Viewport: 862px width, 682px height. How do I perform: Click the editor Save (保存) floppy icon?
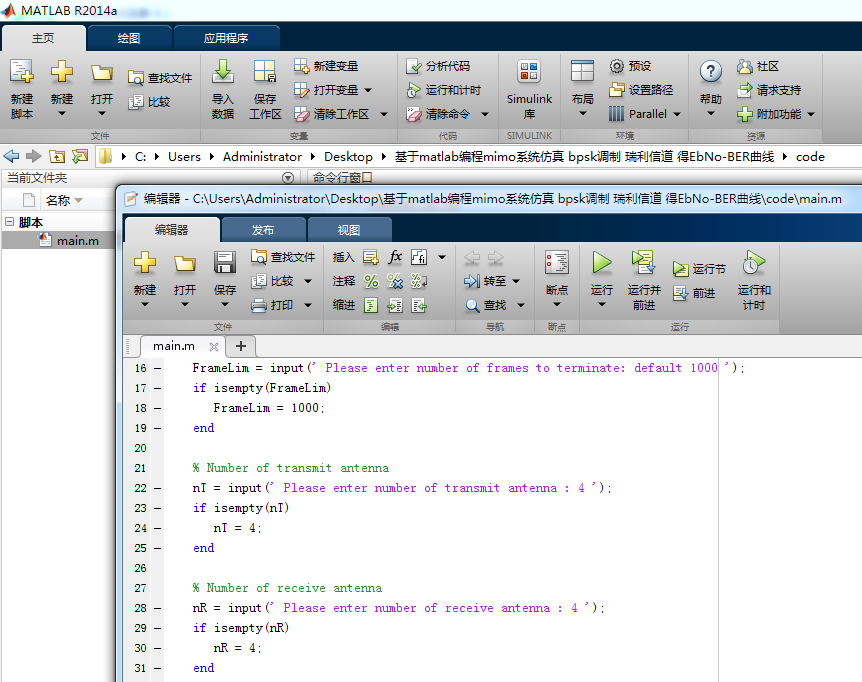point(225,263)
